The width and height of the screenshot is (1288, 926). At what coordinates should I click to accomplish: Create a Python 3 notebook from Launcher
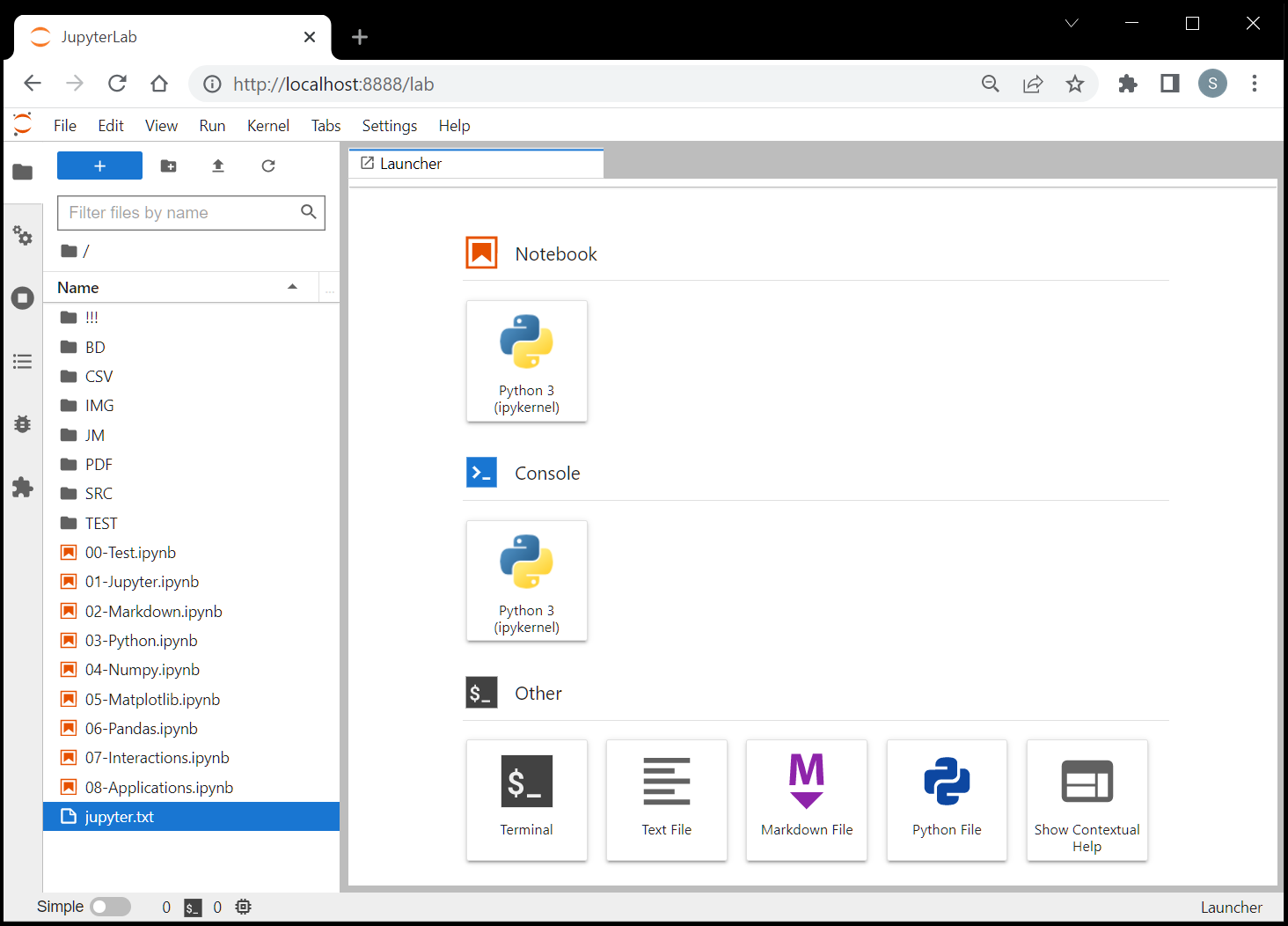[x=526, y=361]
